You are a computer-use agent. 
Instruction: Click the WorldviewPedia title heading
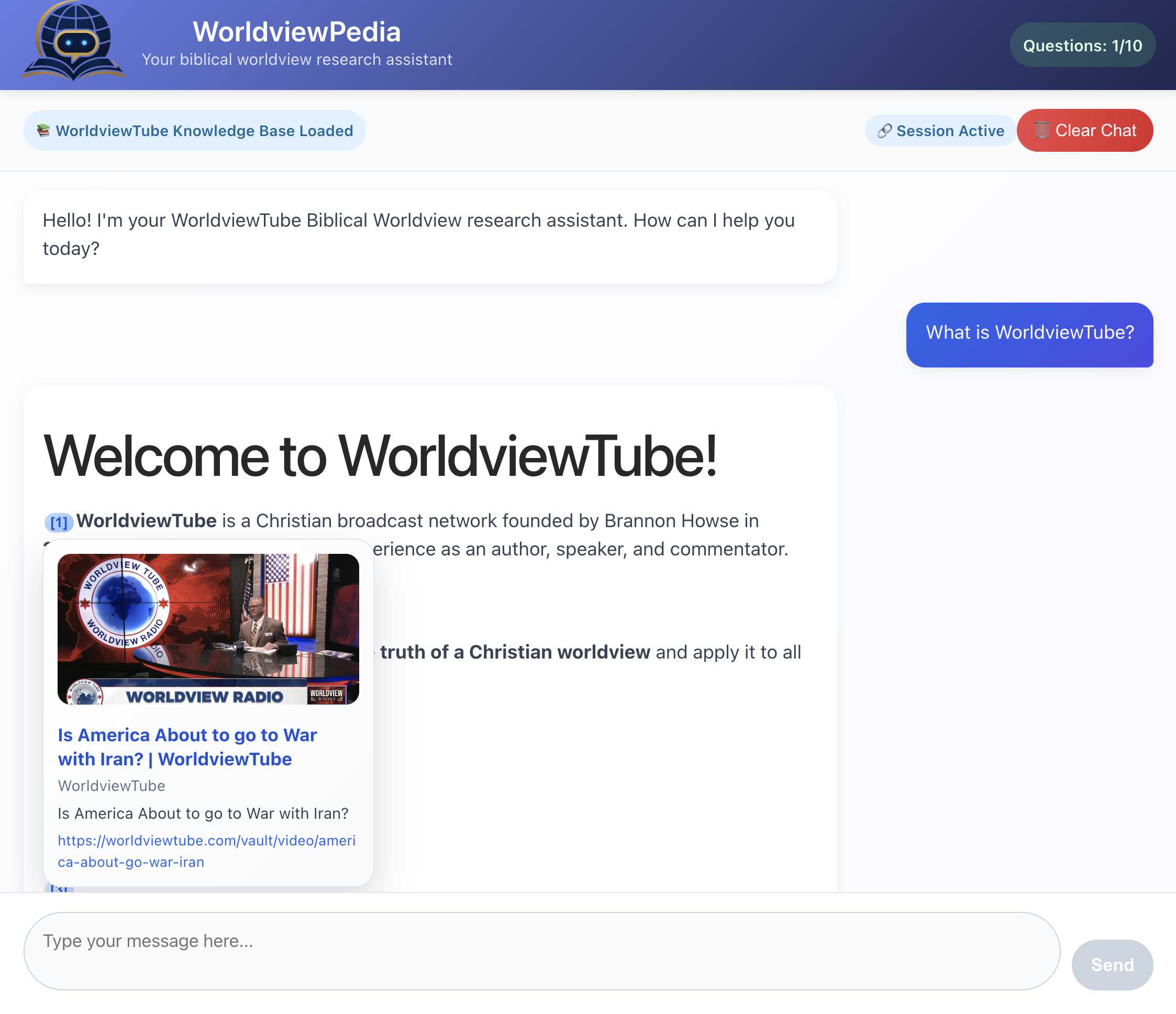(x=297, y=32)
